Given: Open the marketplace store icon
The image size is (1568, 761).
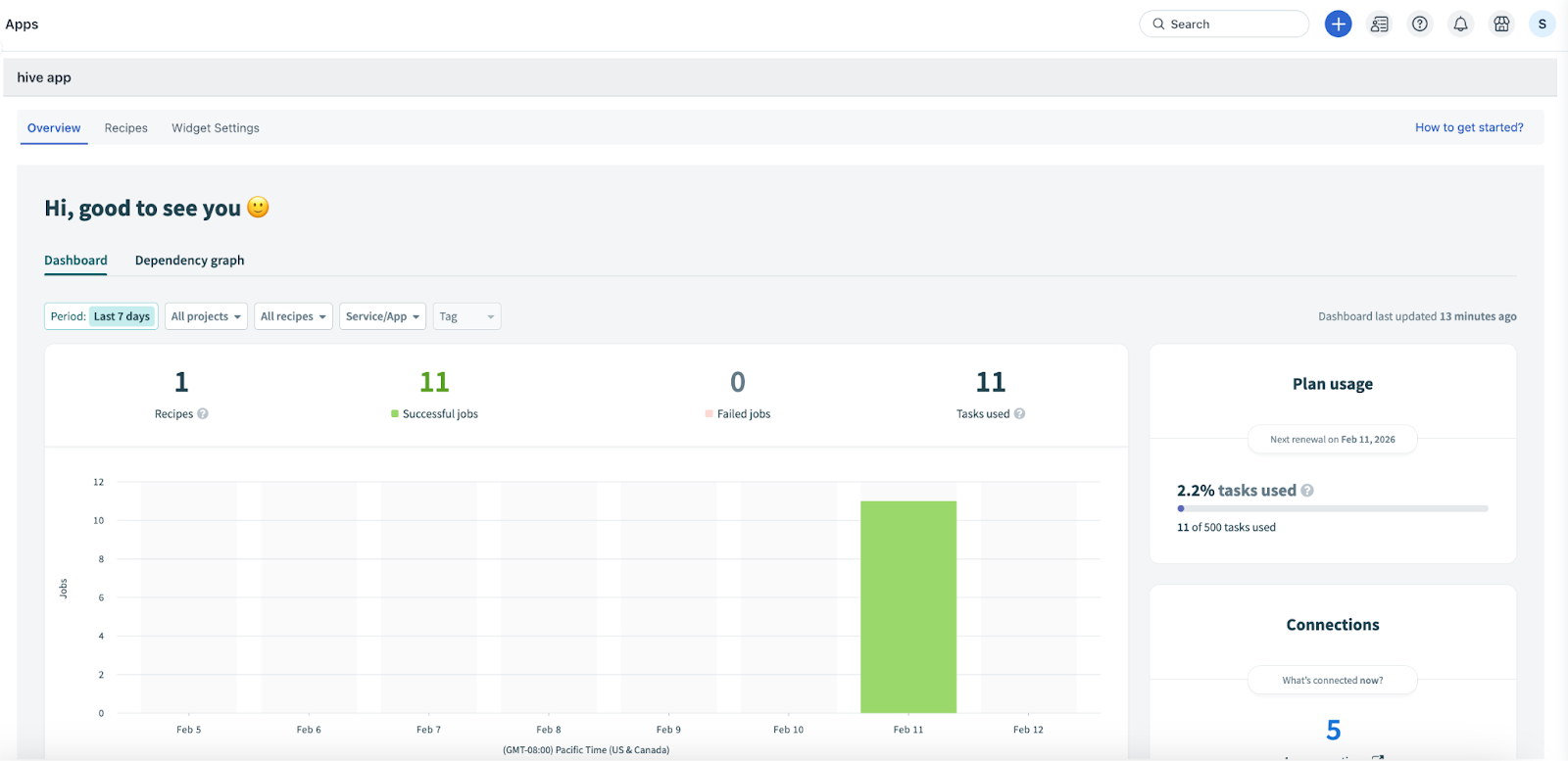Looking at the screenshot, I should point(1501,24).
